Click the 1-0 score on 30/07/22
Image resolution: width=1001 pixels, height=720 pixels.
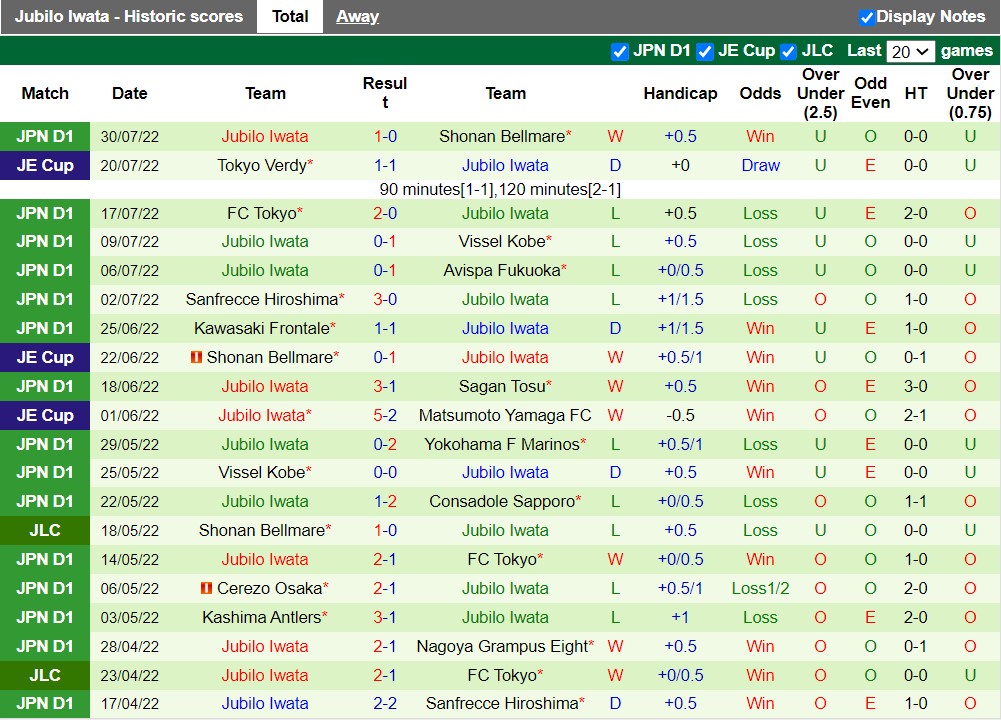(385, 137)
